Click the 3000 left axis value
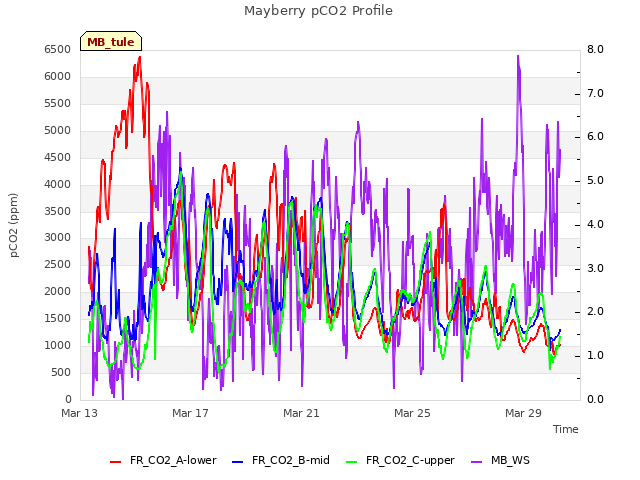 [58, 238]
